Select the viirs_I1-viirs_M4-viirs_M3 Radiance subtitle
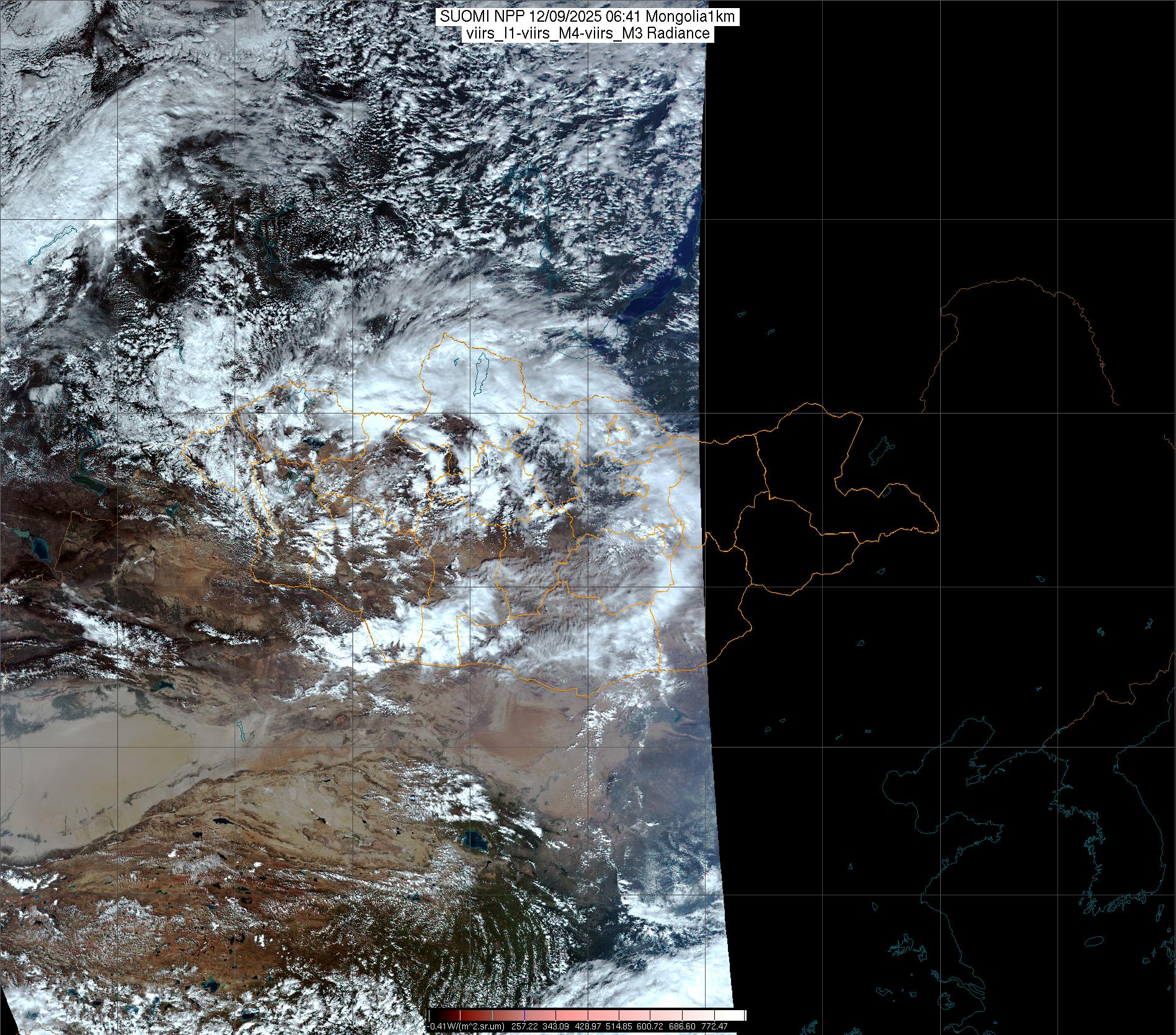The height and width of the screenshot is (1035, 1176). (588, 34)
